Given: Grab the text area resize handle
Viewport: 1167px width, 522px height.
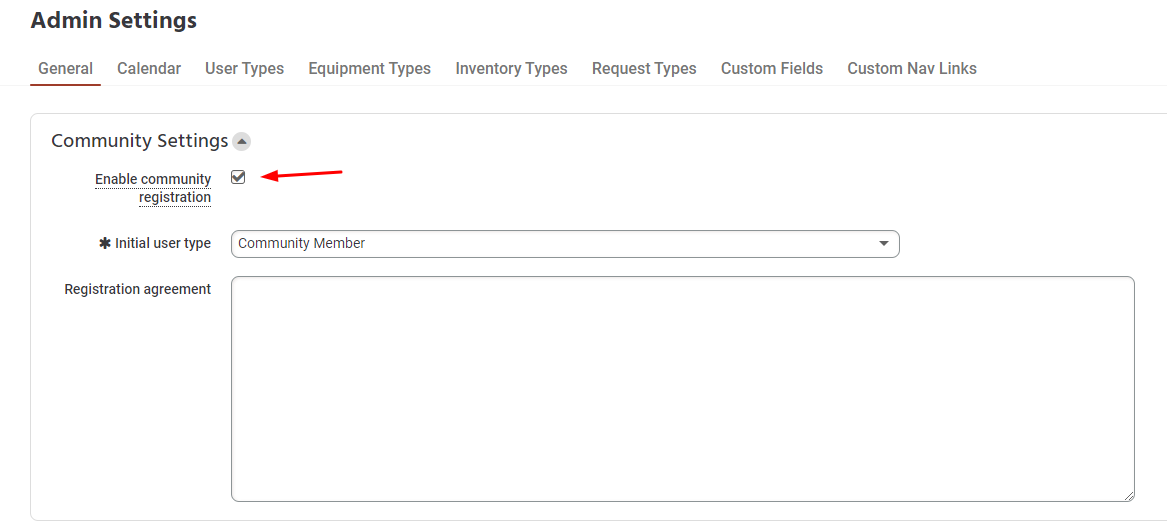Looking at the screenshot, I should 1128,495.
